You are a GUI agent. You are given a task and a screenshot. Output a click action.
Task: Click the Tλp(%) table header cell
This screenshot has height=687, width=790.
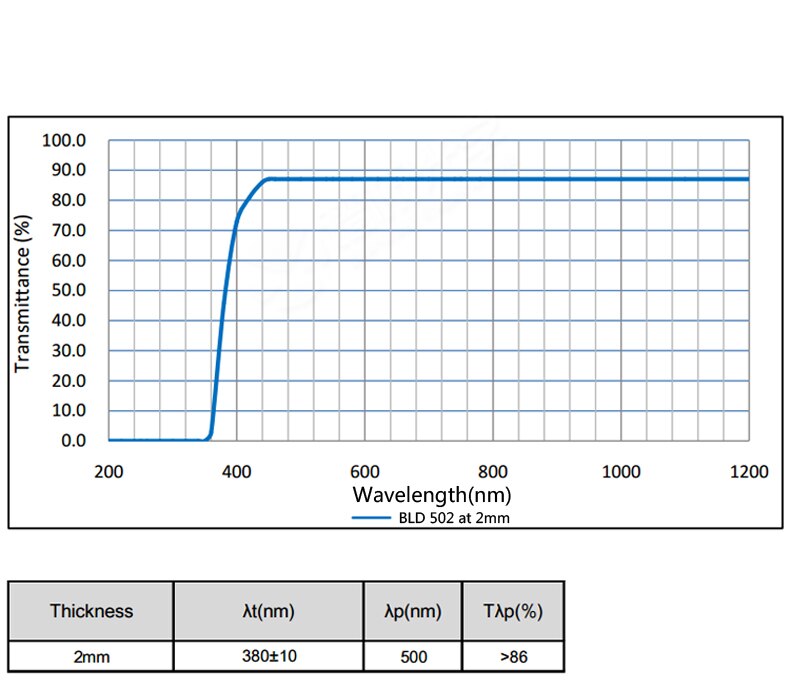pyautogui.click(x=513, y=611)
